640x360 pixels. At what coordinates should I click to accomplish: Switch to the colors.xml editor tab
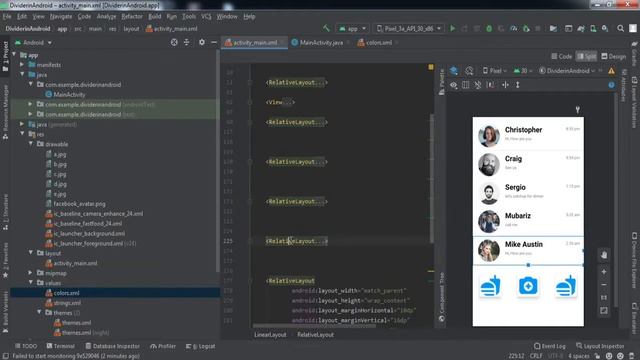378,42
